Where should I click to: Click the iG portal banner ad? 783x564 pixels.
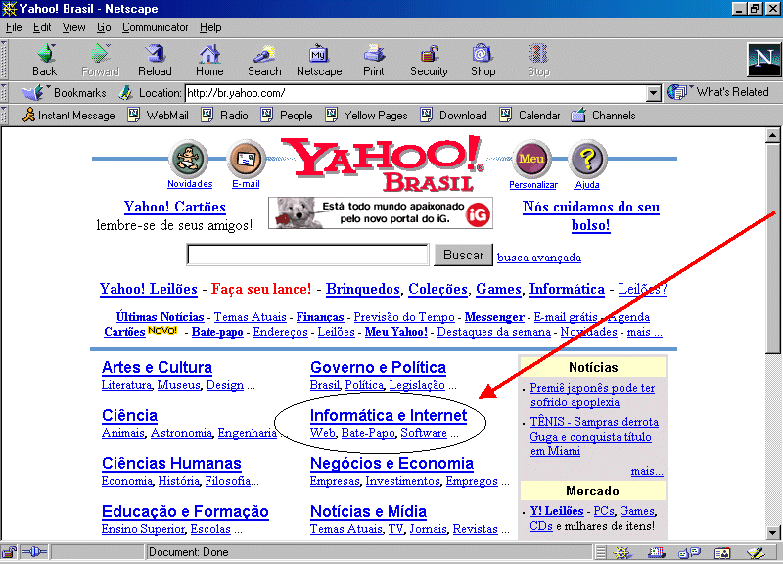[x=380, y=213]
